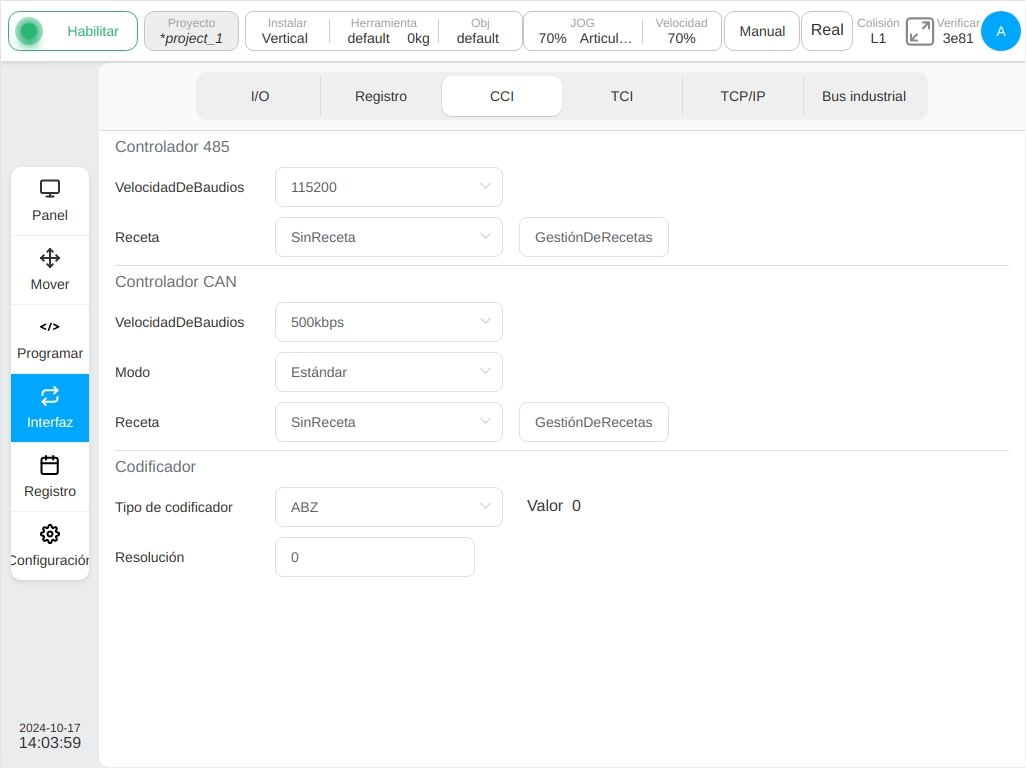
Task: Open the Estándar Modo dropdown
Action: pyautogui.click(x=389, y=372)
